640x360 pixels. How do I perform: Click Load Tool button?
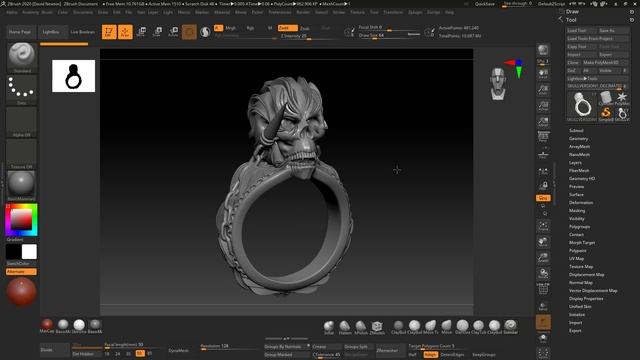pyautogui.click(x=581, y=31)
